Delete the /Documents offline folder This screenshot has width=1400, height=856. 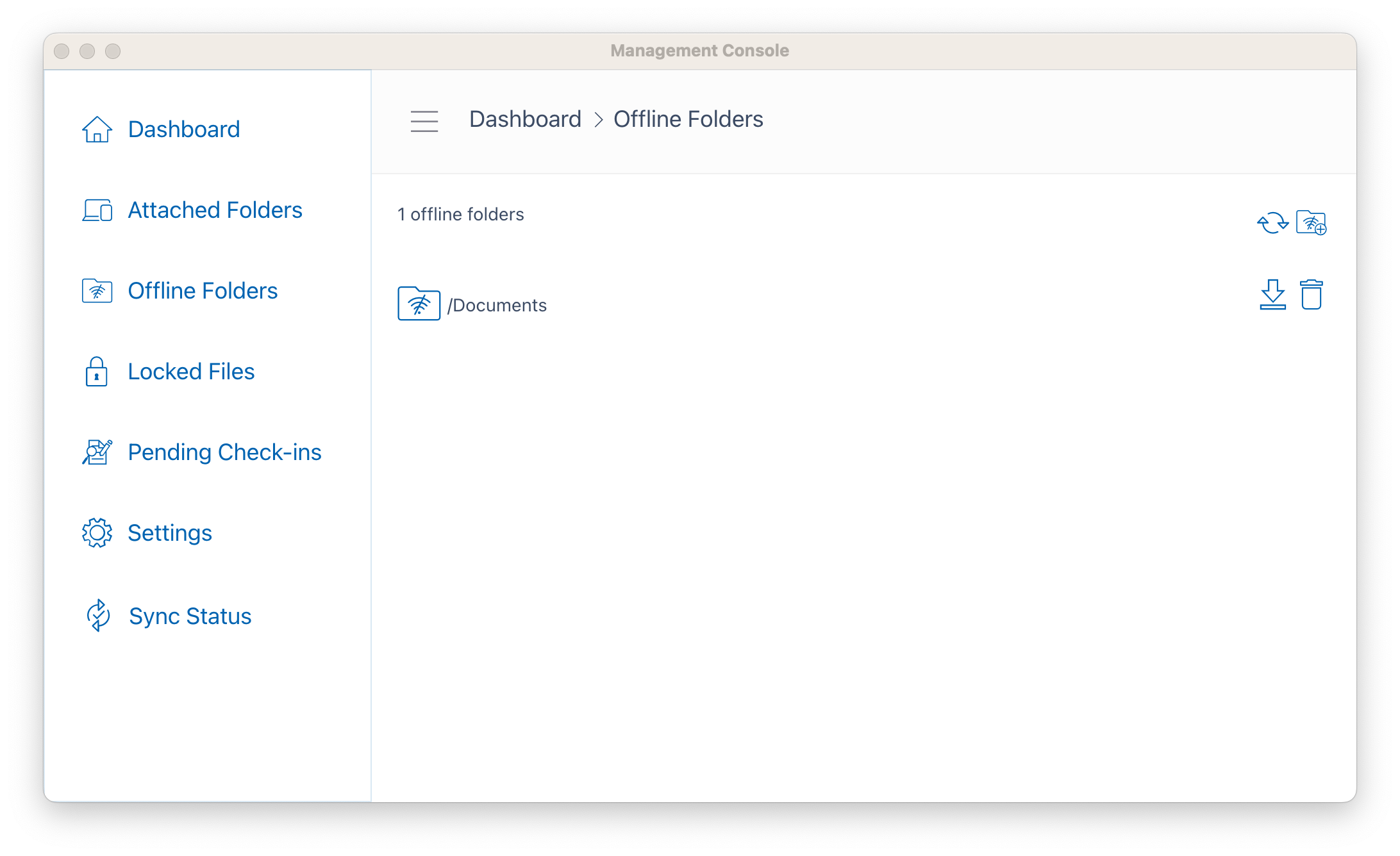click(x=1311, y=295)
